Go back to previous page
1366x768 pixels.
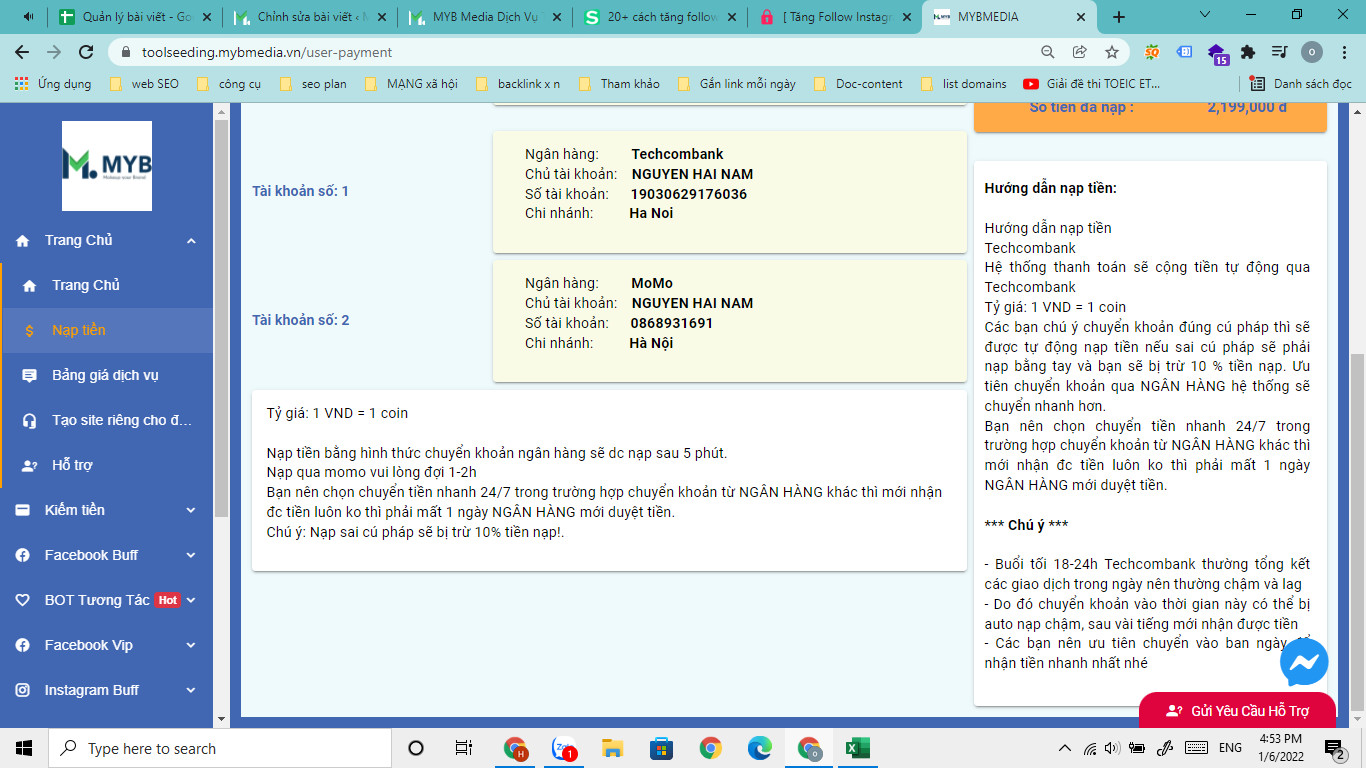[22, 52]
